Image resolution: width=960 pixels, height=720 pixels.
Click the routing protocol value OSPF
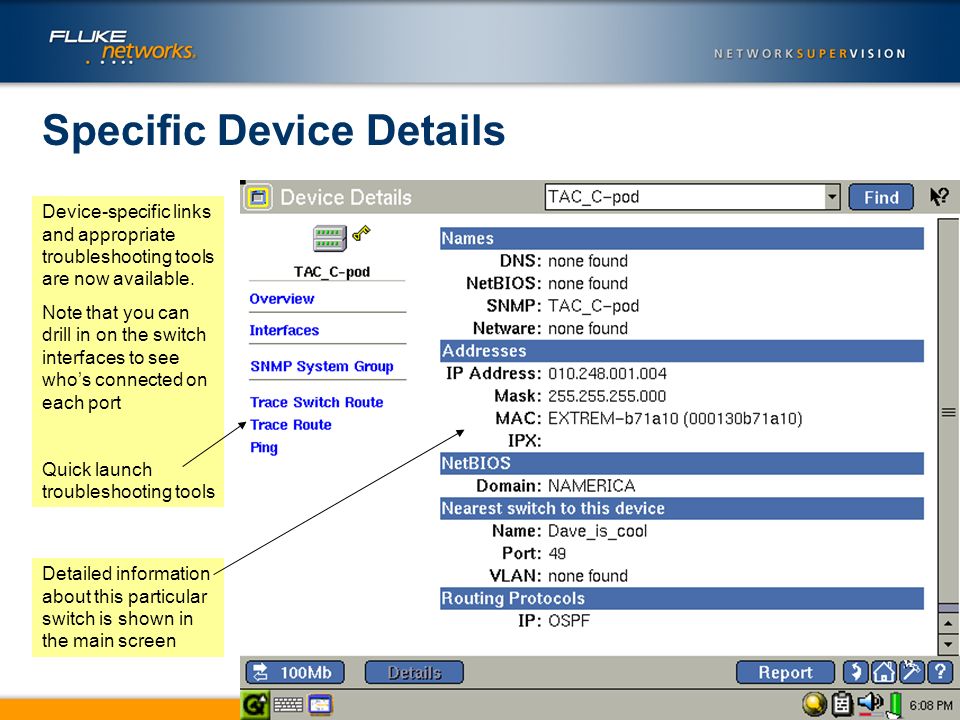point(569,621)
